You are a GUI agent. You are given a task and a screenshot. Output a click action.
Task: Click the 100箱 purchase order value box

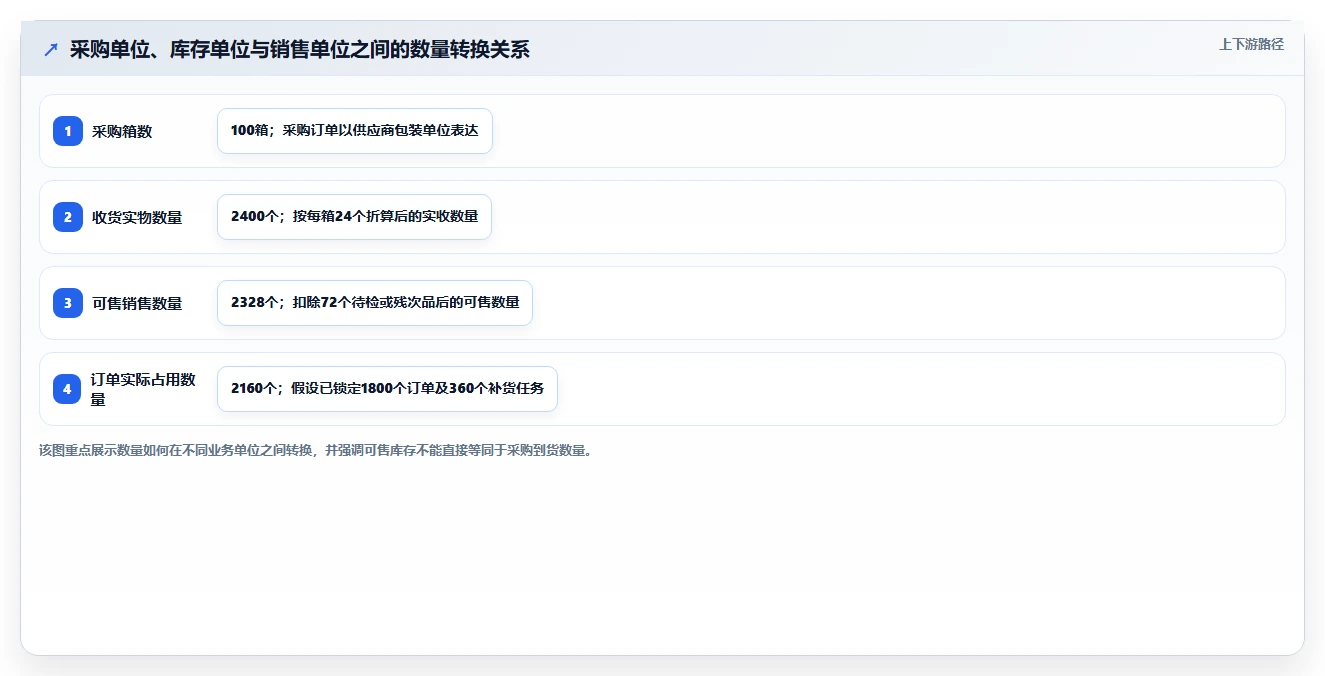(355, 131)
